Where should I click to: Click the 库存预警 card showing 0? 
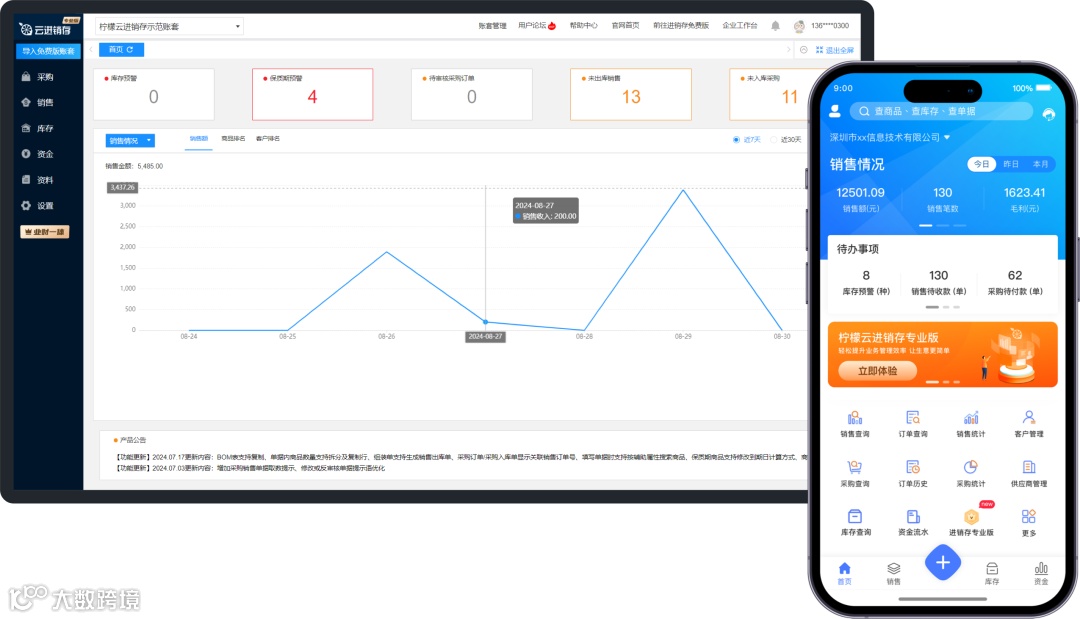coord(154,94)
